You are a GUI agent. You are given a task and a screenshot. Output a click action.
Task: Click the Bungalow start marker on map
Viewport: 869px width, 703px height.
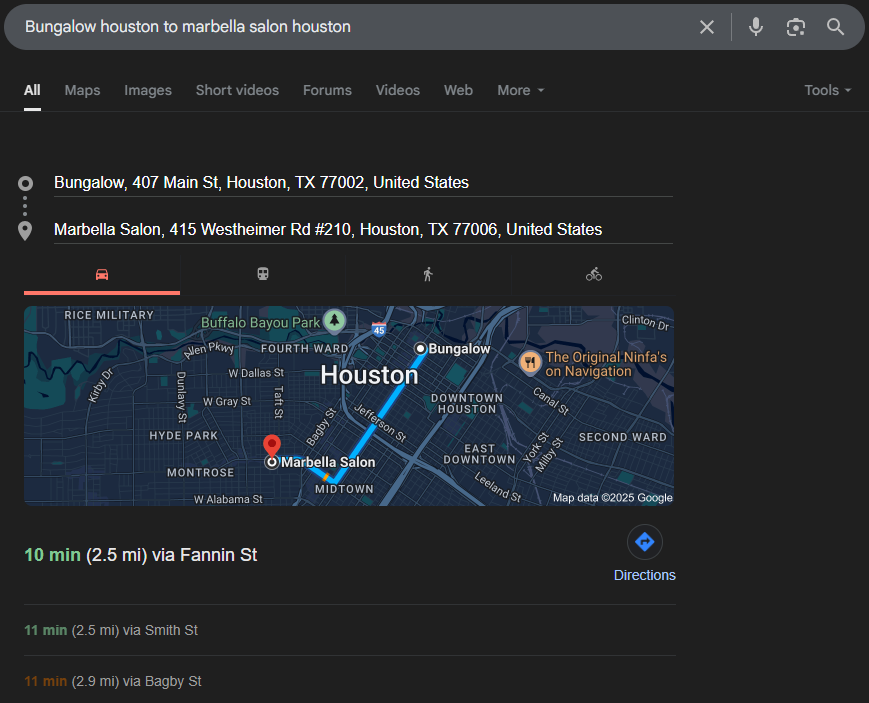[421, 348]
